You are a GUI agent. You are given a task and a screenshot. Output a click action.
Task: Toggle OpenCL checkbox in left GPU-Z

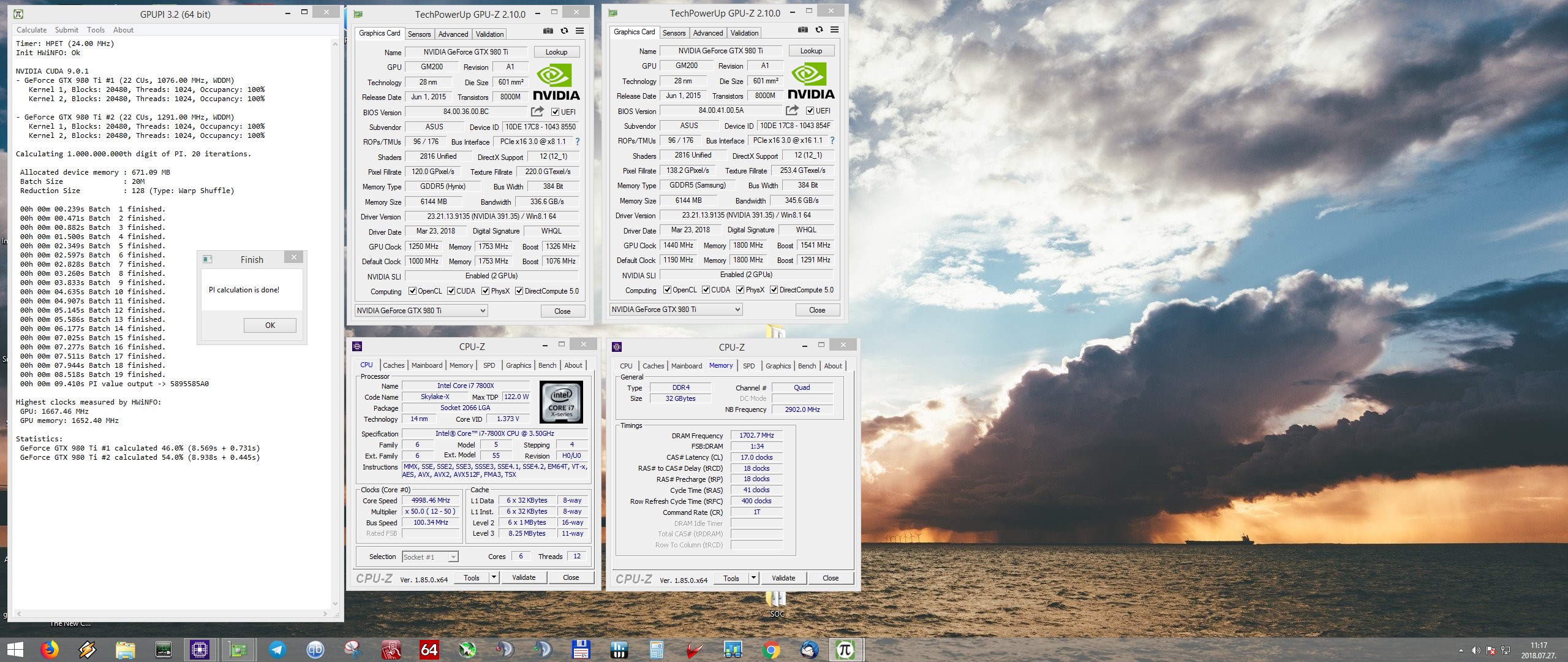pos(412,291)
